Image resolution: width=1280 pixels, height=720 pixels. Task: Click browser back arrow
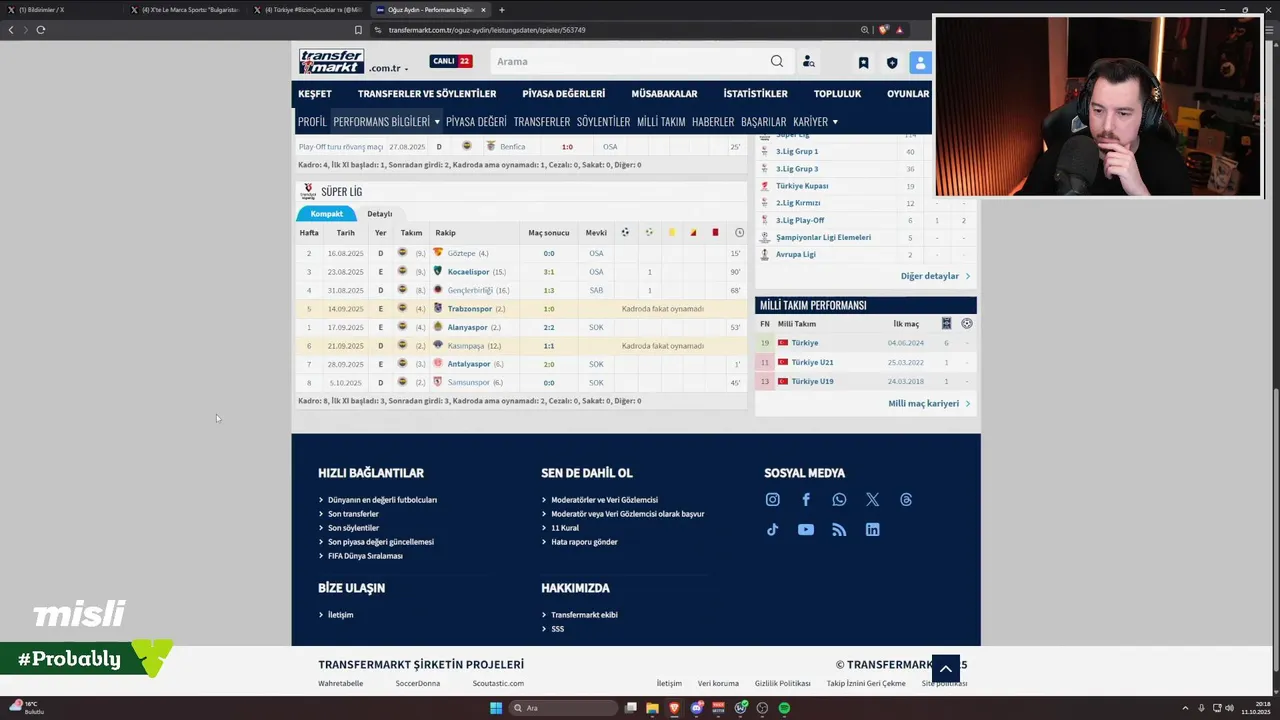point(11,30)
